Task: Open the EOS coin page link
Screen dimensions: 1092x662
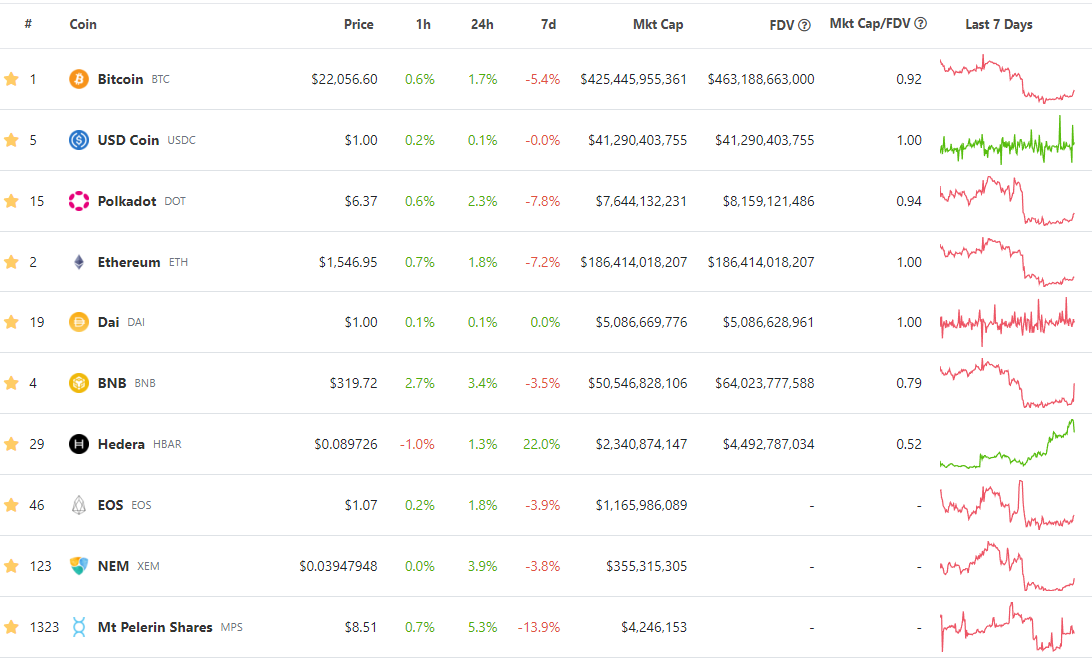Action: coord(110,505)
